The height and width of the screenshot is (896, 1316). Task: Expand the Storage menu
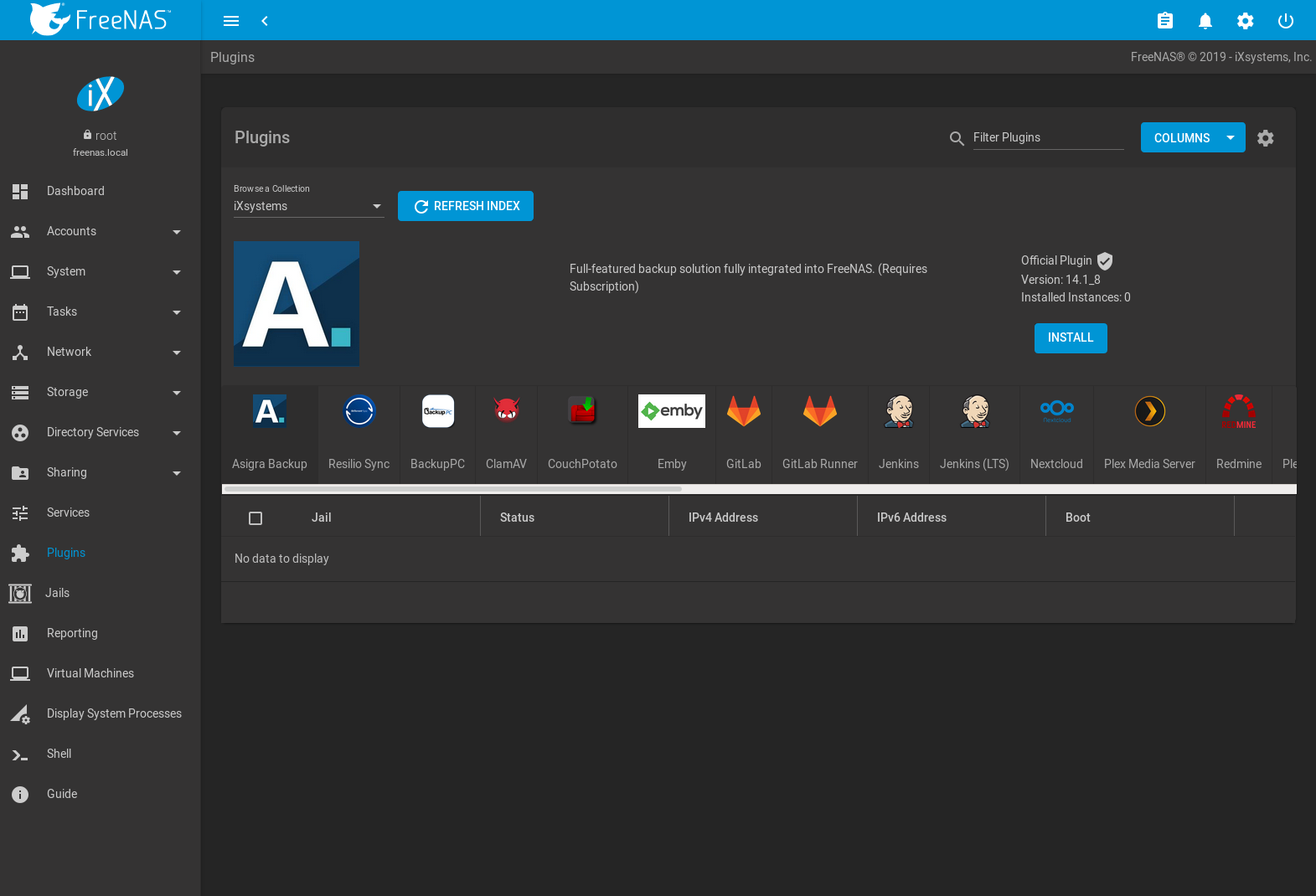[x=101, y=392]
